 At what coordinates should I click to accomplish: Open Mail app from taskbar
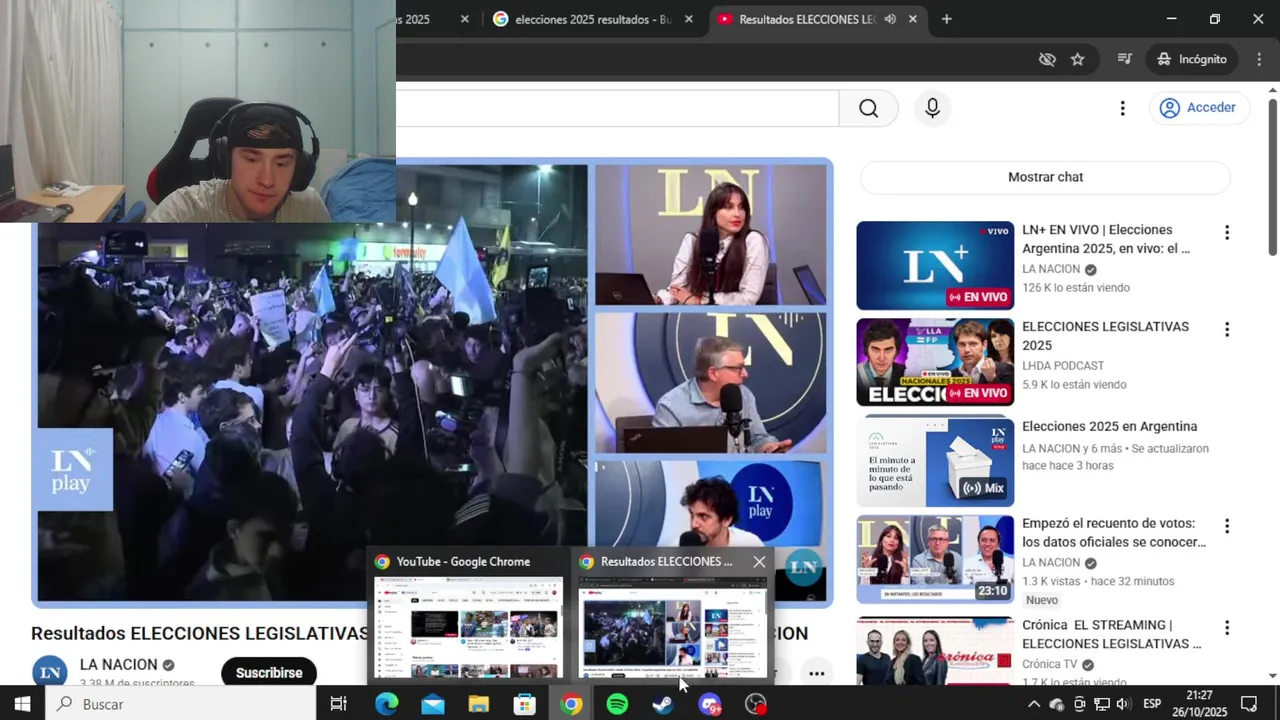click(432, 704)
